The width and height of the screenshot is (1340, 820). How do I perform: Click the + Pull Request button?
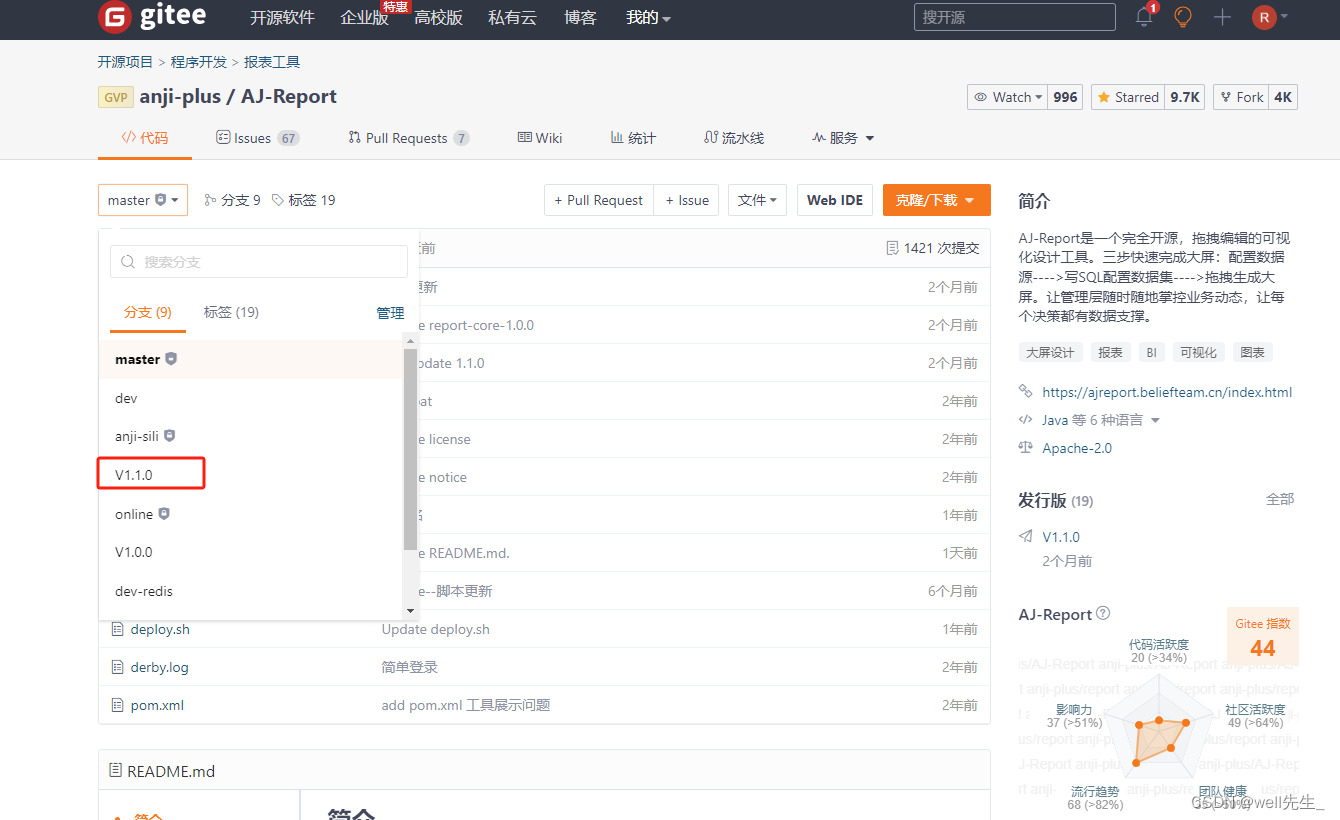point(598,199)
